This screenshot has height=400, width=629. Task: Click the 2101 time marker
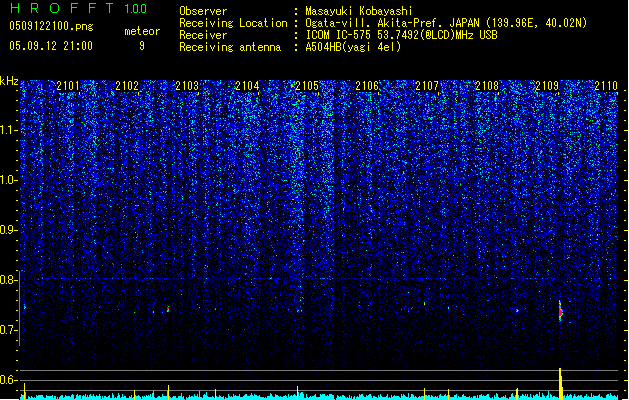pyautogui.click(x=68, y=86)
